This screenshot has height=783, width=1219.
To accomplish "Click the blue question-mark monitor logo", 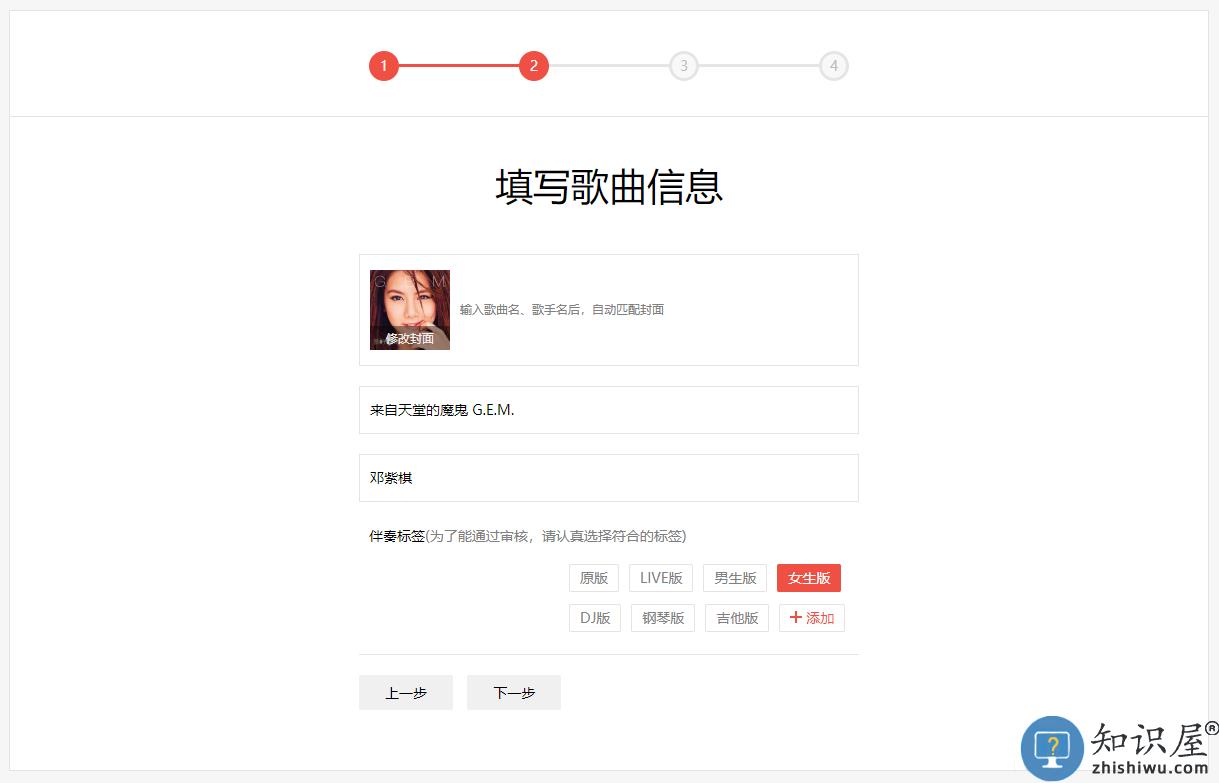I will pos(1052,748).
